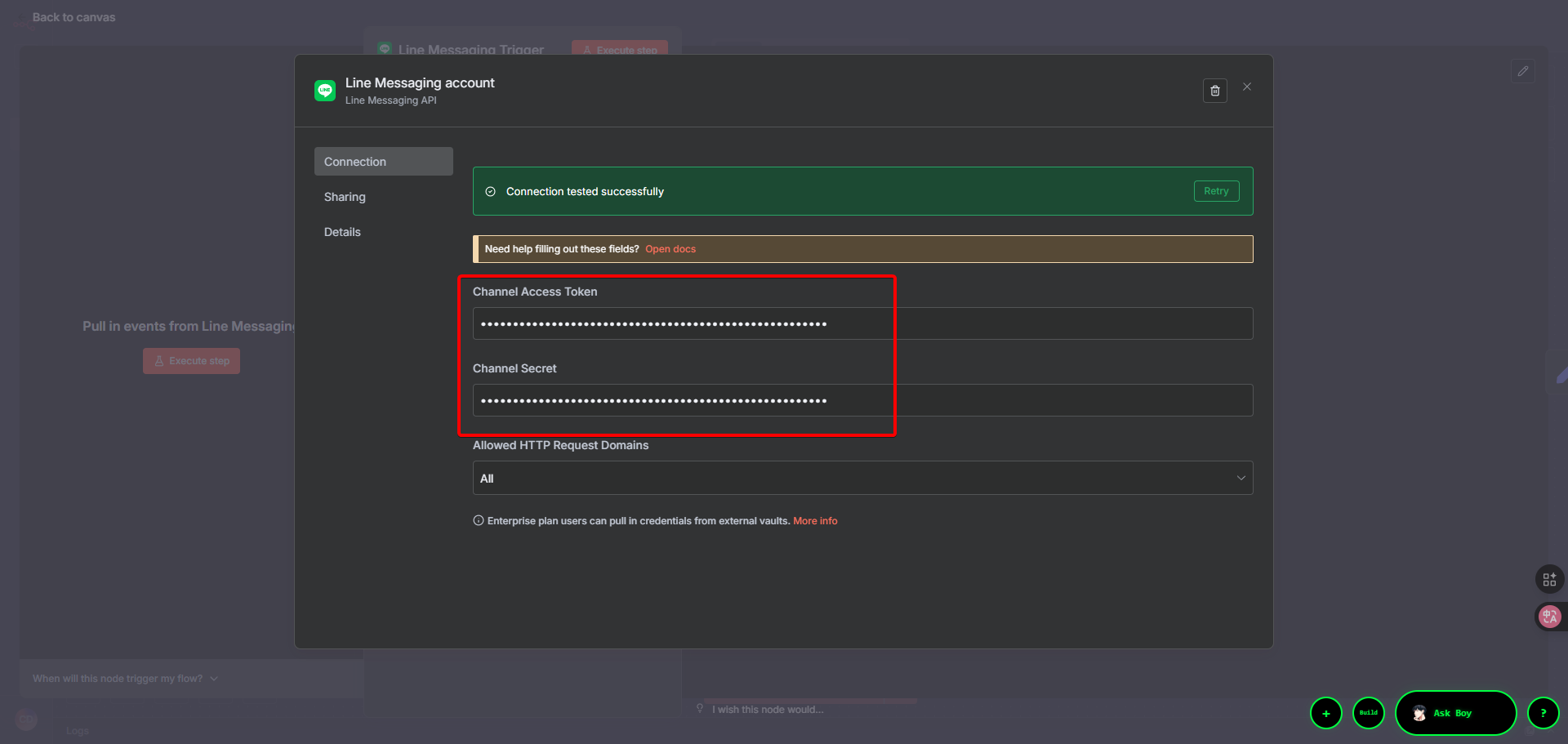Click the info icon beside Enterprise plan note
Image resolution: width=1568 pixels, height=744 pixels.
[479, 521]
